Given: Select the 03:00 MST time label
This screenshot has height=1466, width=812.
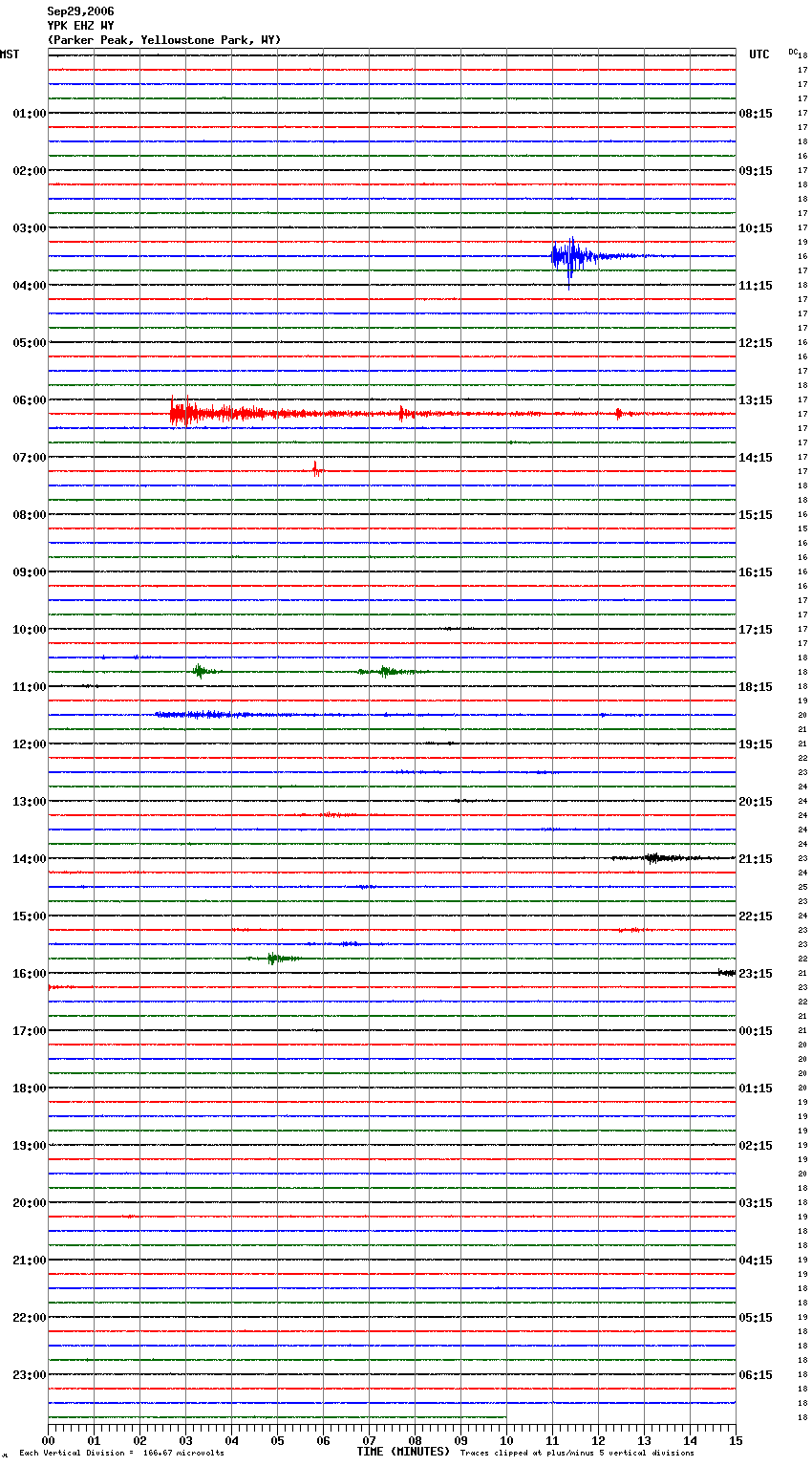Looking at the screenshot, I should 29,228.
